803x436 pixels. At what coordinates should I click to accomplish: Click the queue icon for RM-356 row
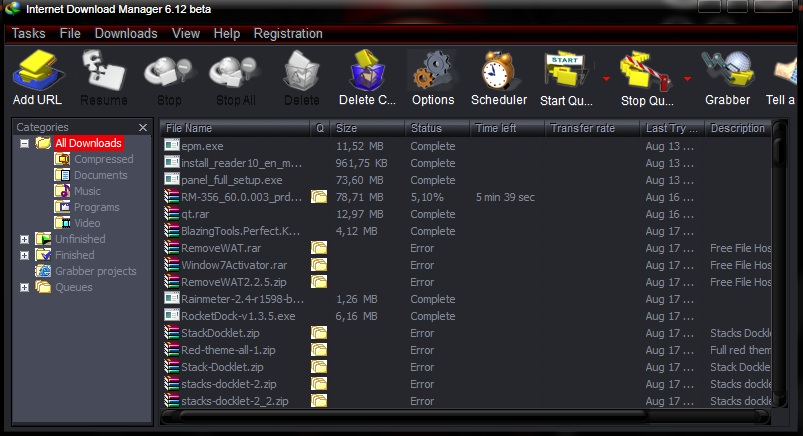[319, 197]
